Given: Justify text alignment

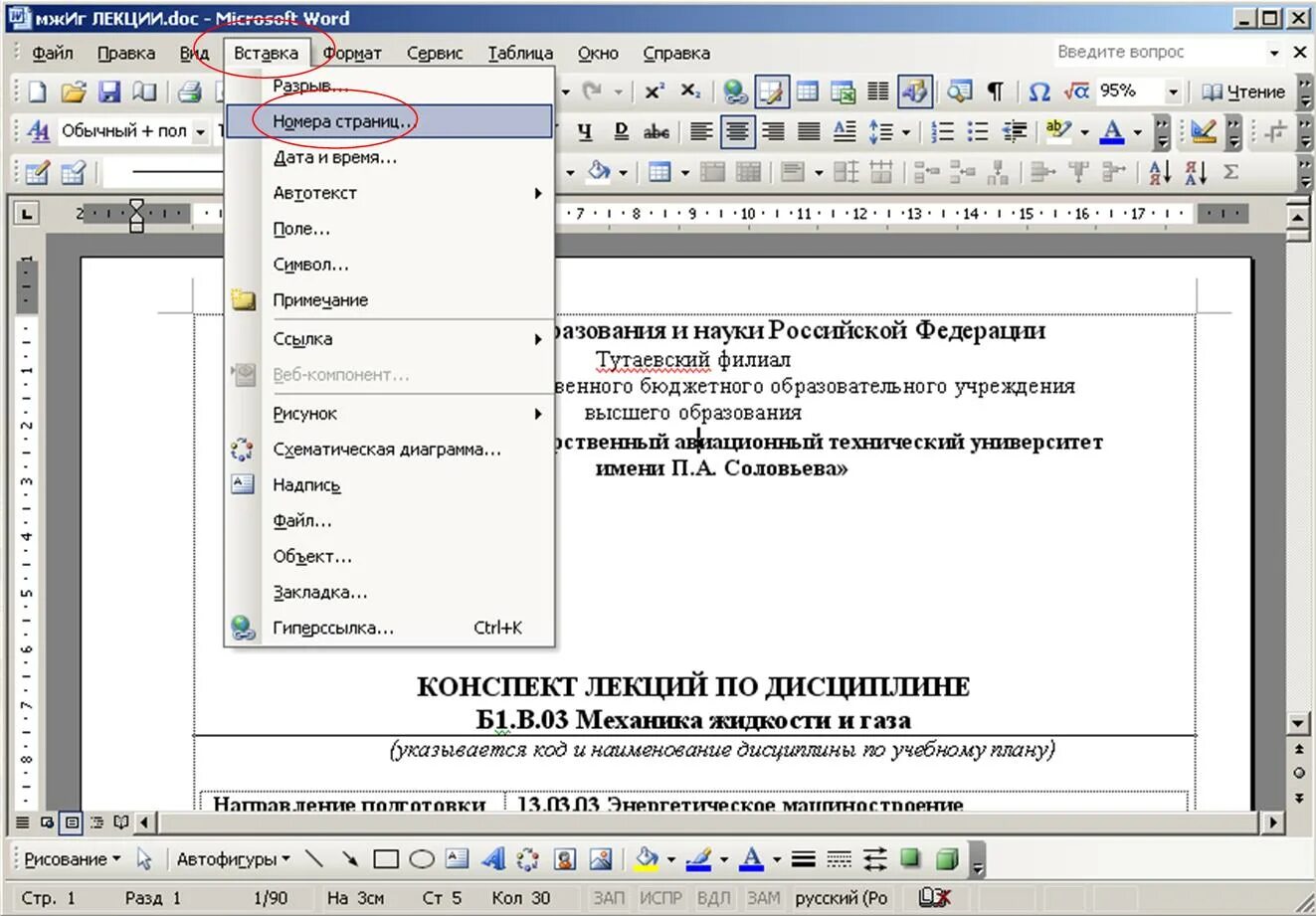Looking at the screenshot, I should pyautogui.click(x=810, y=131).
